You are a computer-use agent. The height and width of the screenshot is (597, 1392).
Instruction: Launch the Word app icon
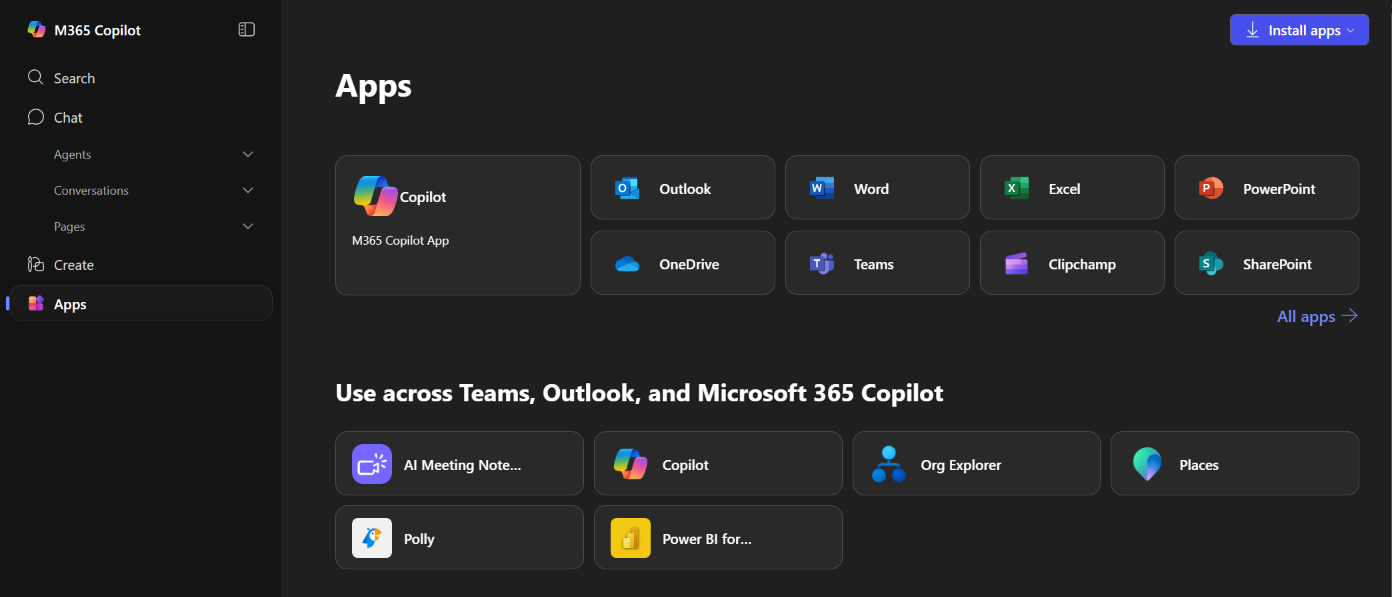tap(822, 188)
